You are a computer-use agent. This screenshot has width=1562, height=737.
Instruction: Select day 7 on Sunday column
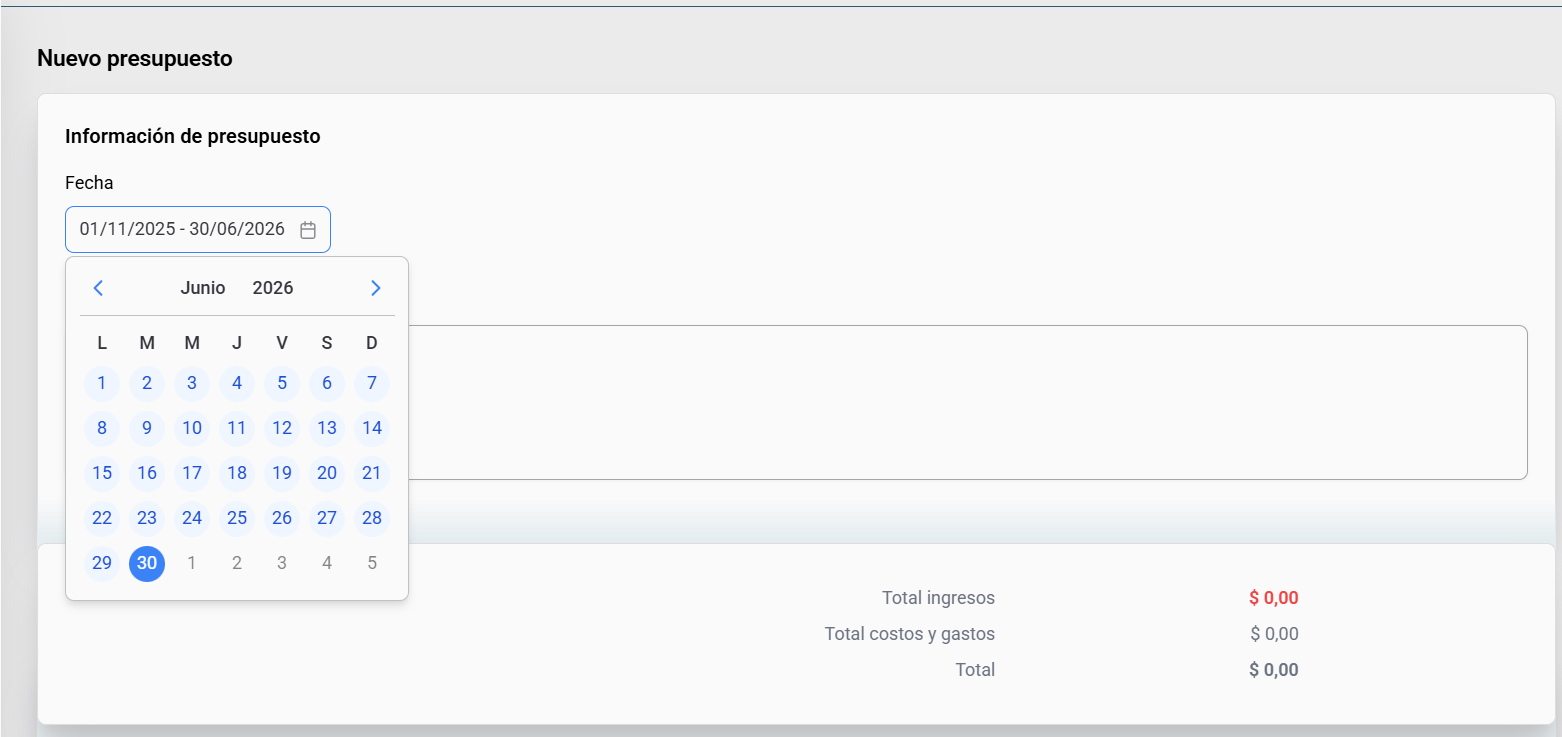coord(372,383)
